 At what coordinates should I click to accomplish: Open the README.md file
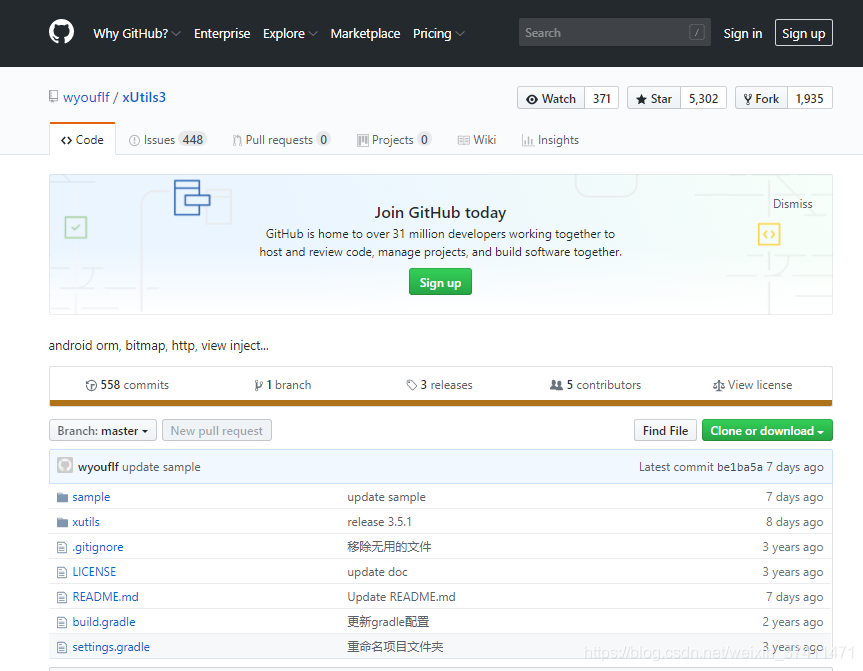pos(105,597)
